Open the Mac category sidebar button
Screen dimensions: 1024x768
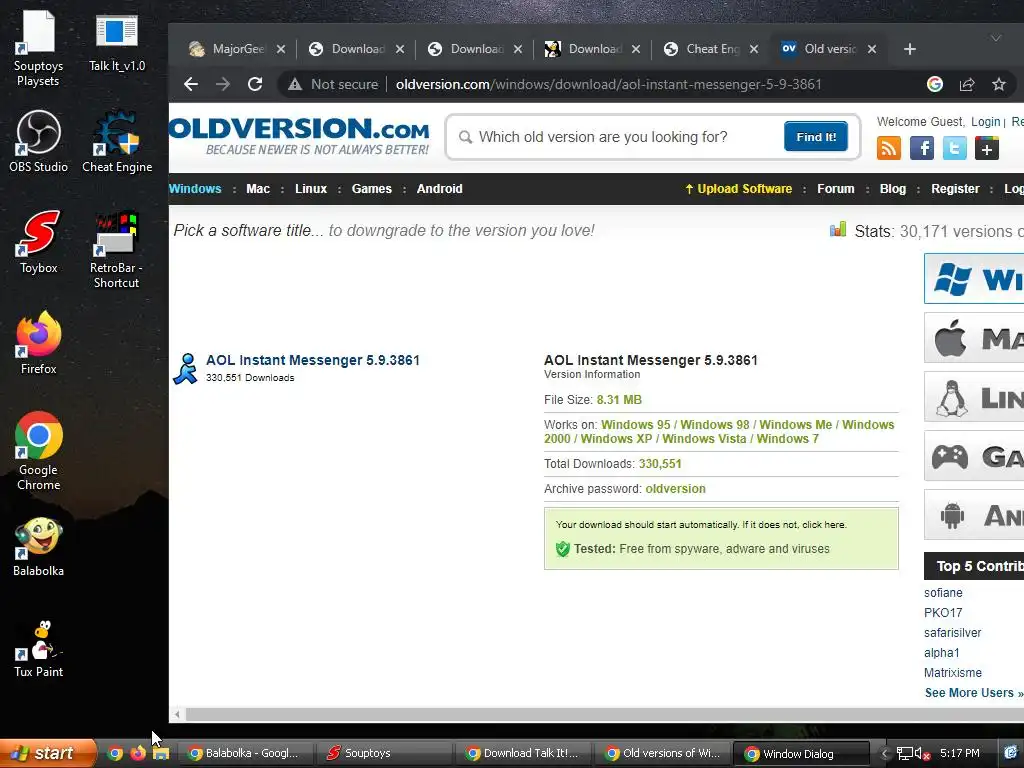tap(974, 338)
